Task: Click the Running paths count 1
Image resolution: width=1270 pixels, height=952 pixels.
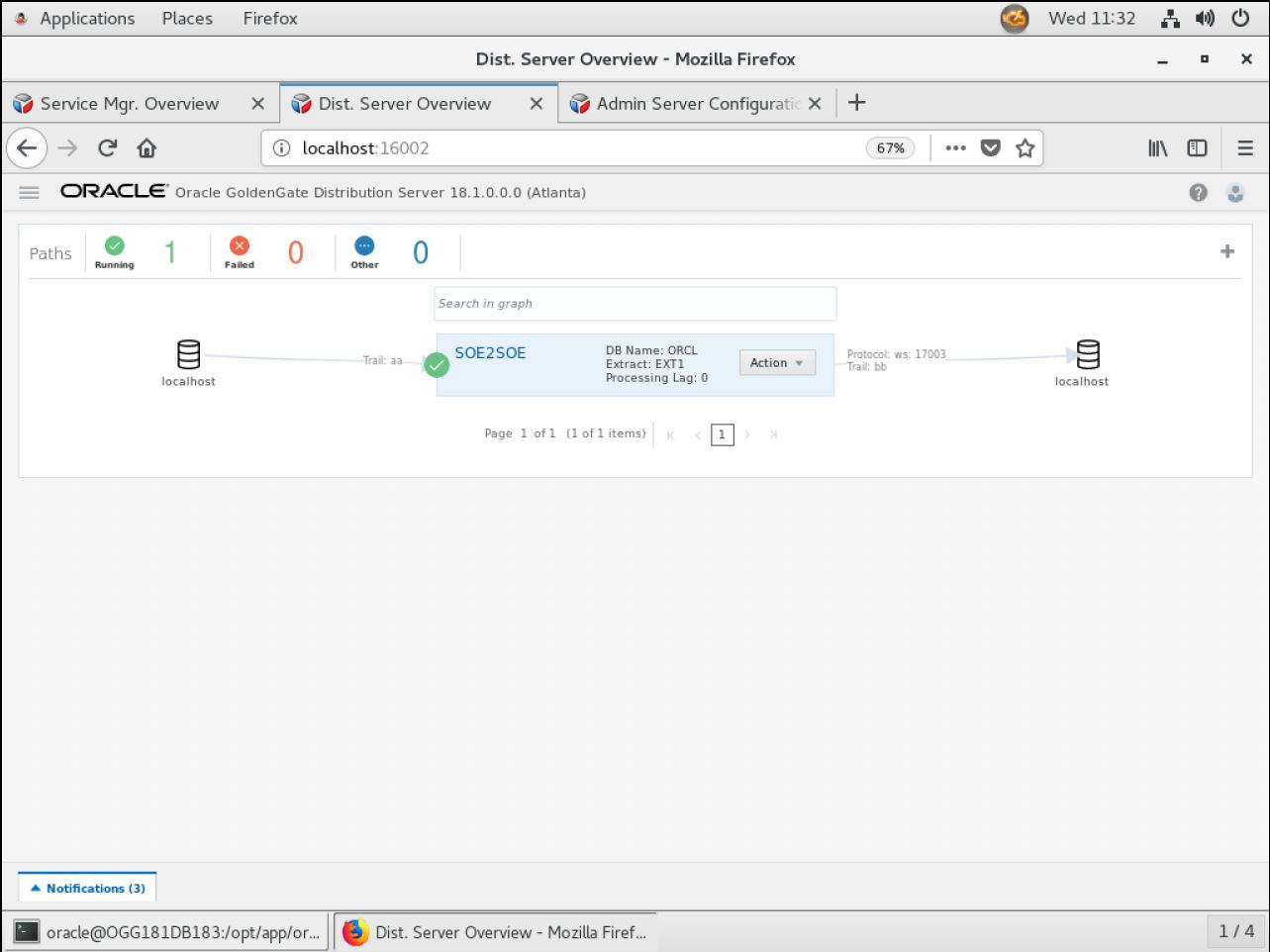Action: coord(170,253)
